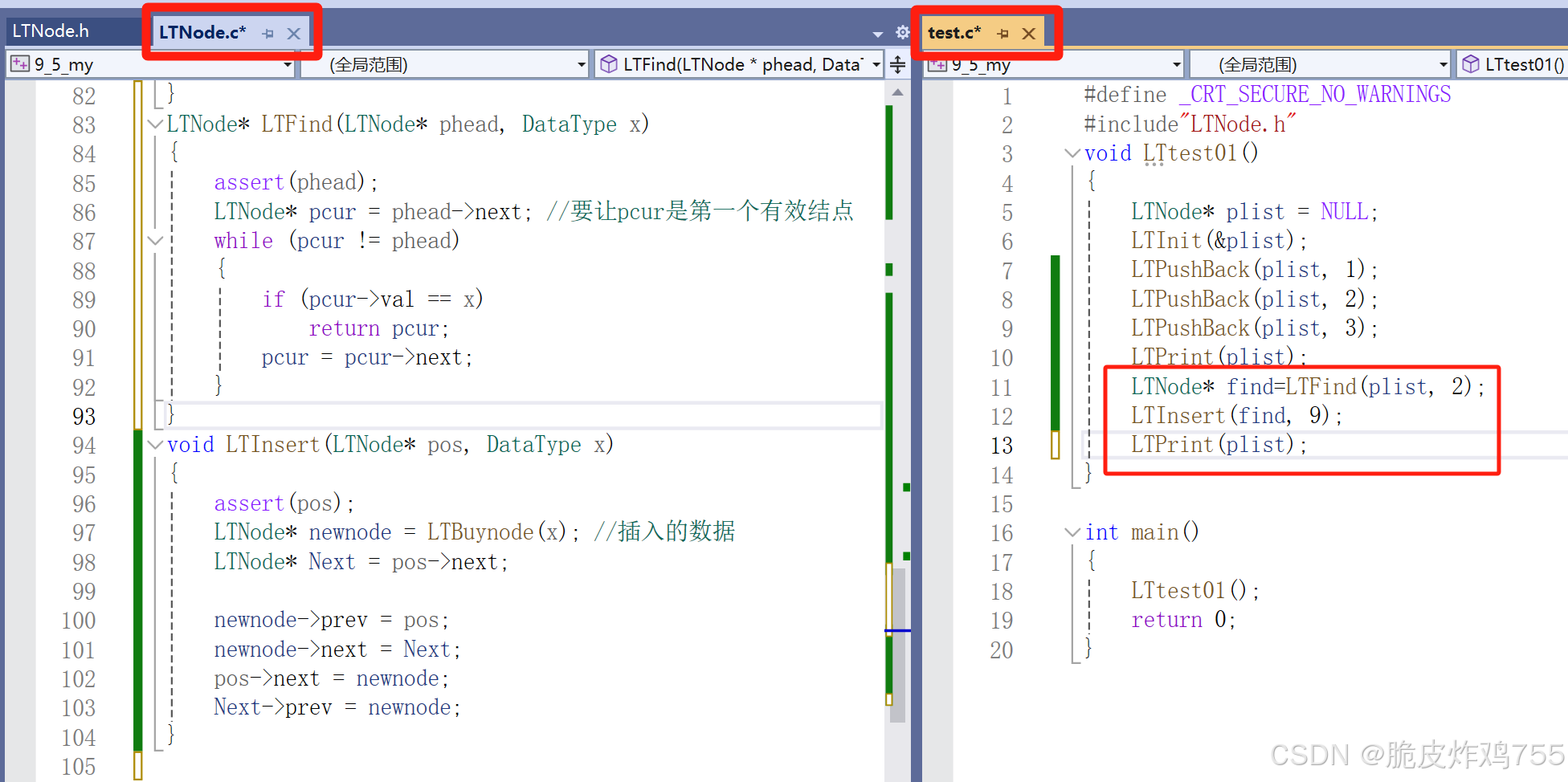
Task: Click 'LTPushBack(plist, 1);' line
Action: [x=1255, y=270]
